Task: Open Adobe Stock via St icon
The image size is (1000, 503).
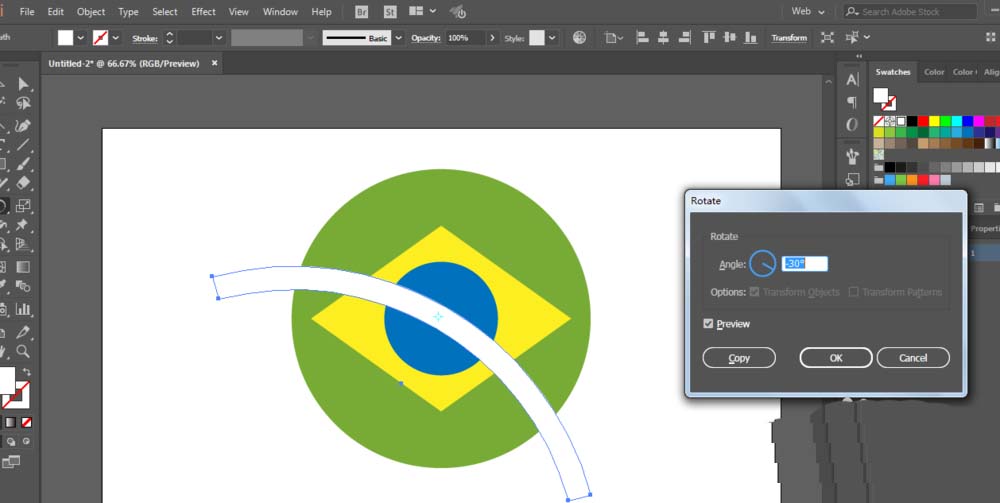Action: [390, 11]
